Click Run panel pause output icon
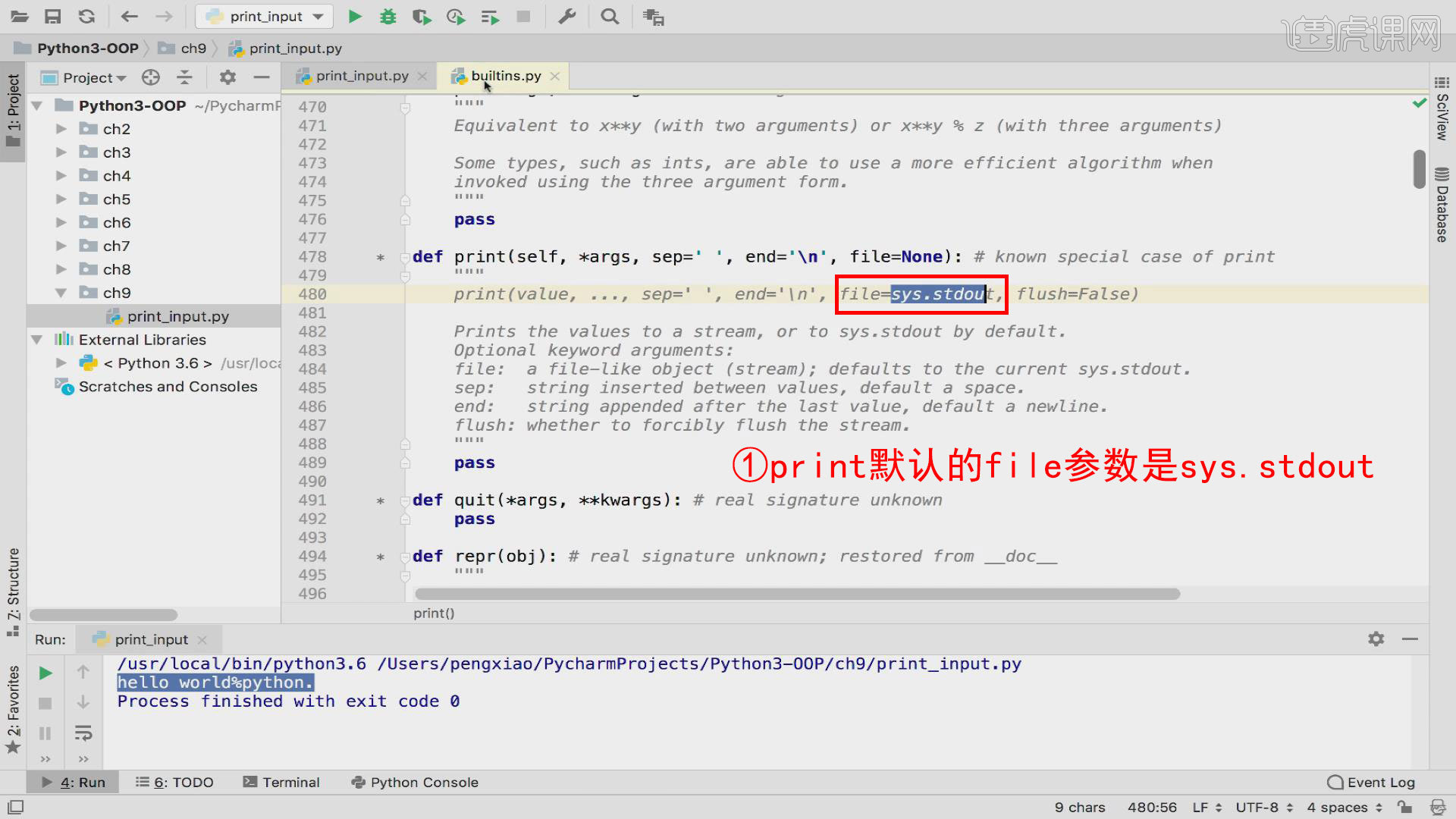The image size is (1456, 819). (45, 733)
